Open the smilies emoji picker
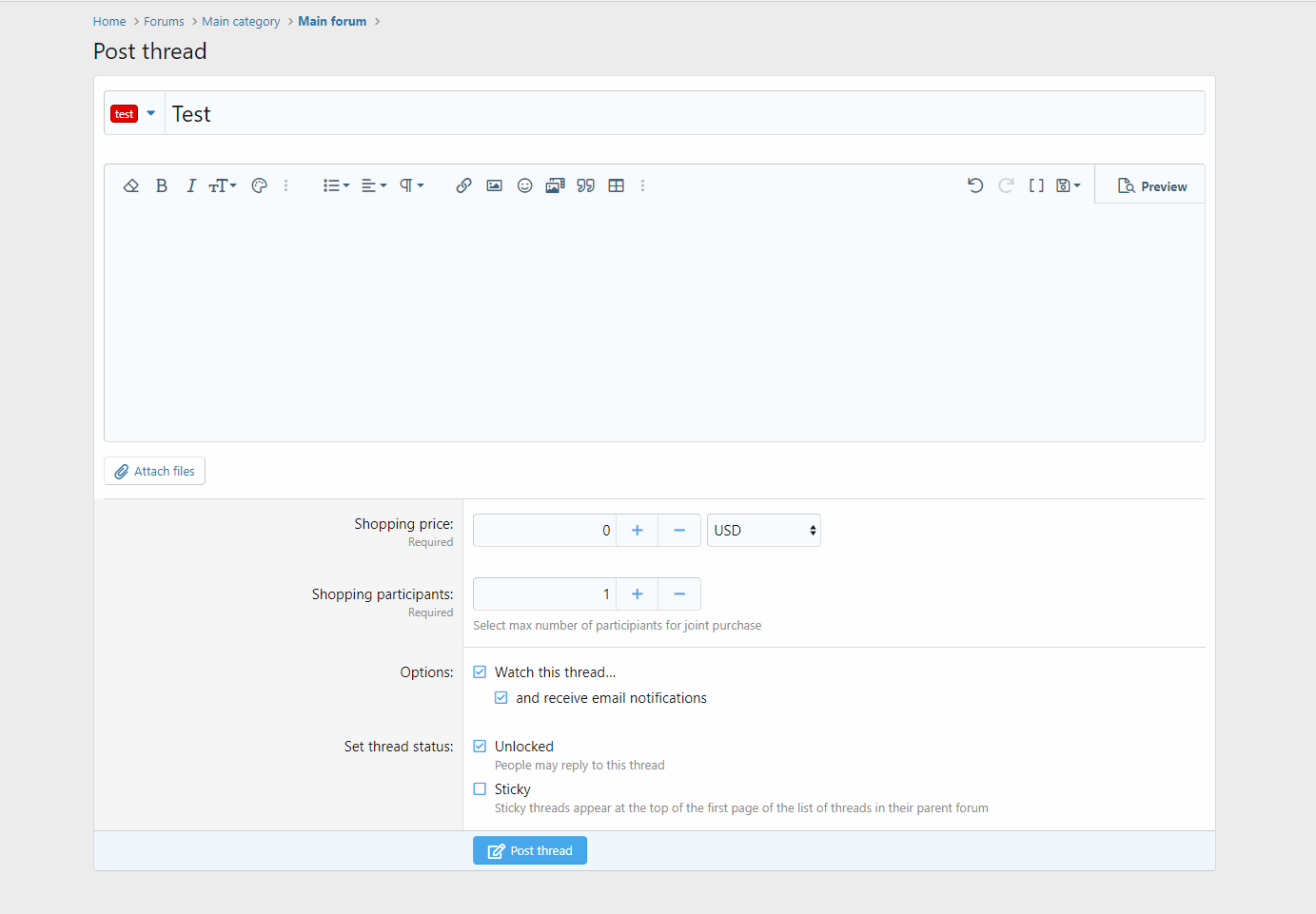The height and width of the screenshot is (914, 1316). coord(524,186)
